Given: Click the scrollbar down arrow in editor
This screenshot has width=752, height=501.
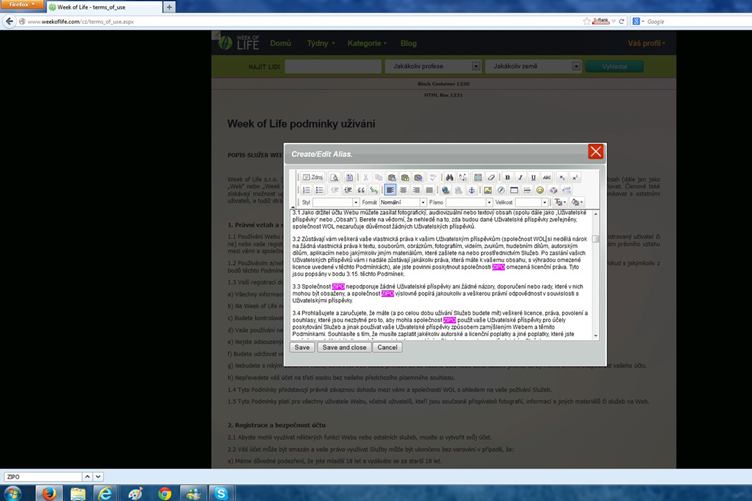Looking at the screenshot, I should click(596, 336).
